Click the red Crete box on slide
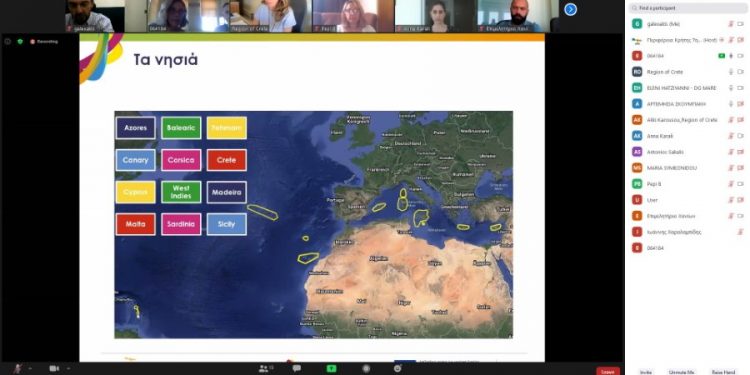Viewport: 750px width, 375px height. pyautogui.click(x=227, y=160)
